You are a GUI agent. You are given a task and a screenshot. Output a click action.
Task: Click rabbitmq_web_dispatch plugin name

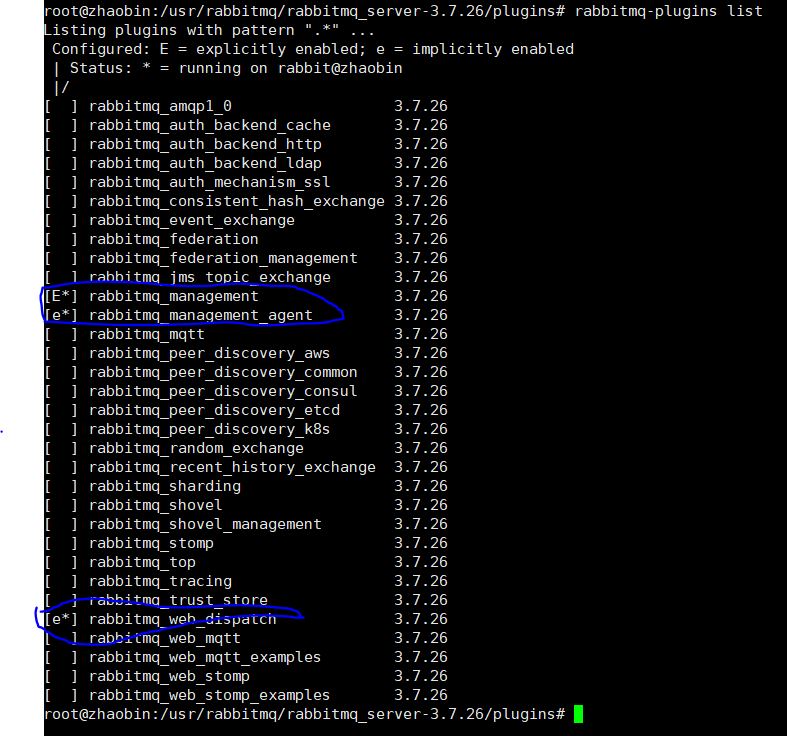183,620
